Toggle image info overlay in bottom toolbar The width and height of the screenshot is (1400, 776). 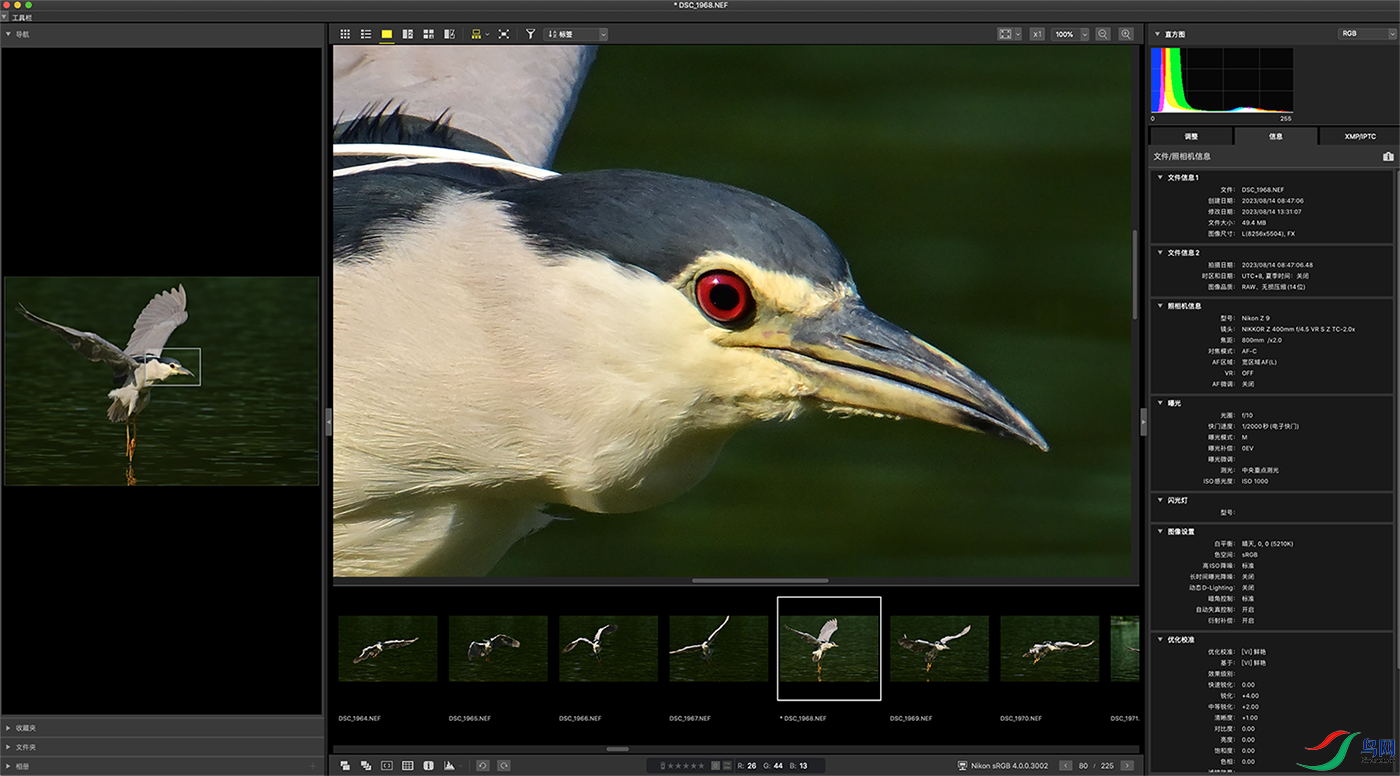pos(428,766)
